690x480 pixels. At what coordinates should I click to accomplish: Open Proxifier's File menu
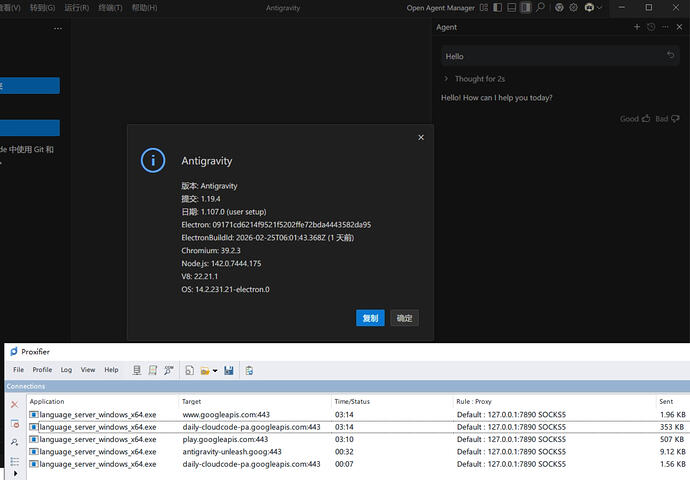(x=18, y=370)
